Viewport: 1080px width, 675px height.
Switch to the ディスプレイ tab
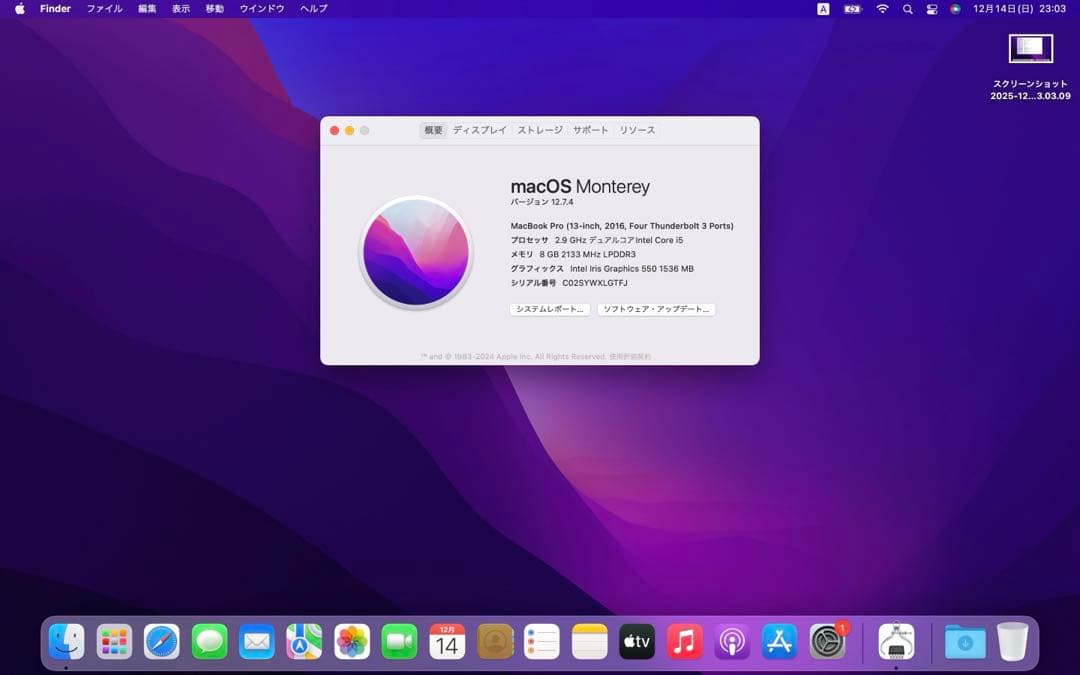click(480, 130)
